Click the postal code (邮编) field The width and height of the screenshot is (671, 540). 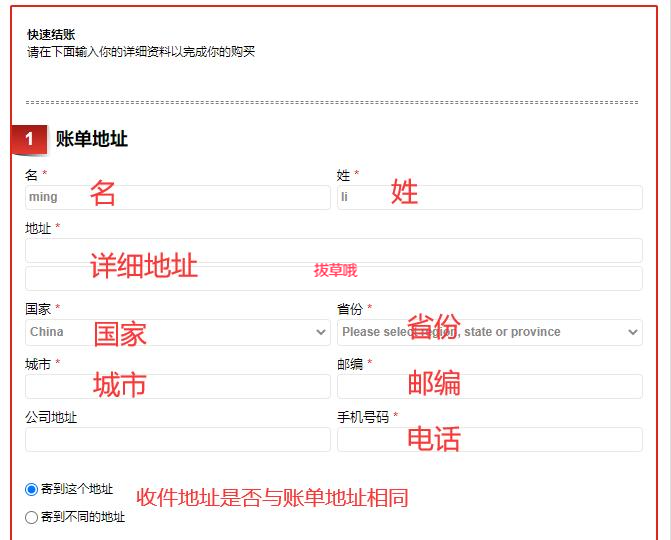pos(490,386)
